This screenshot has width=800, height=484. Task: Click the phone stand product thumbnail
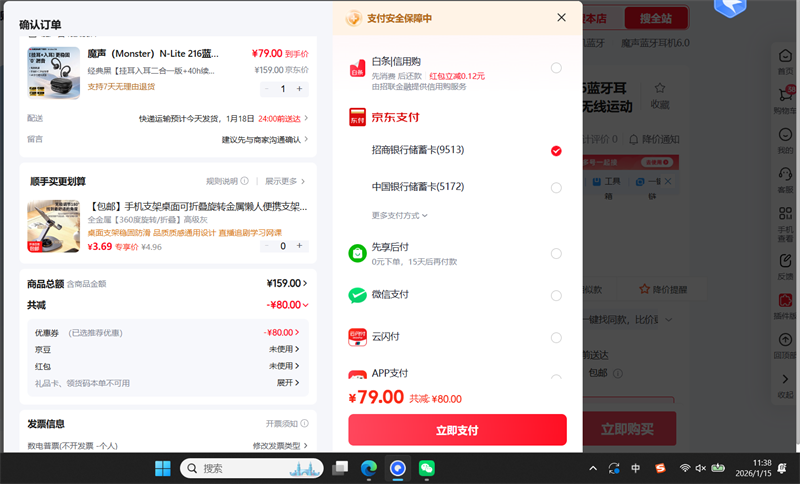point(53,226)
